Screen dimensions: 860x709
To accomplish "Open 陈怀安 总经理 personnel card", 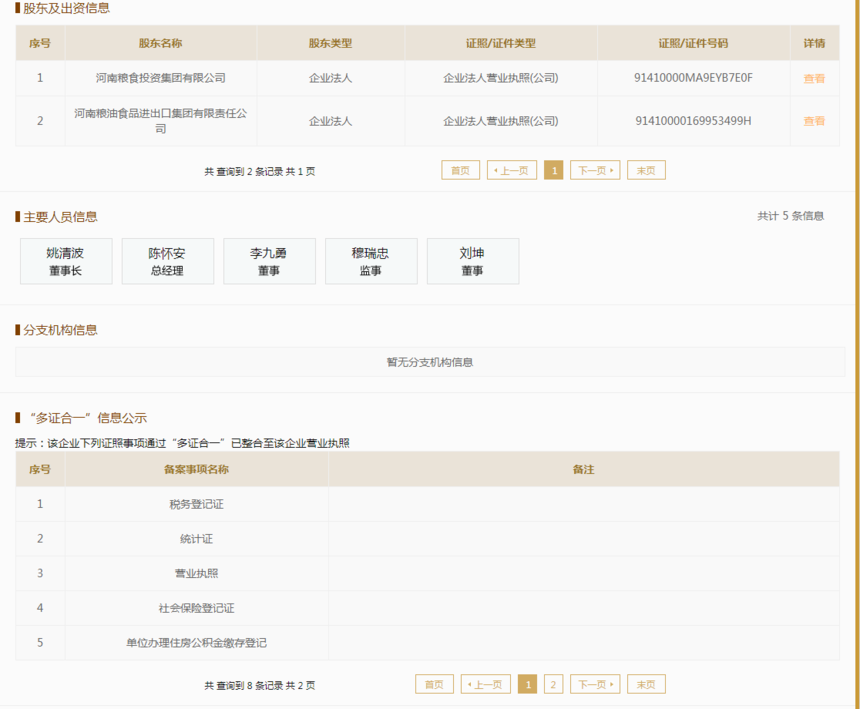I will [167, 261].
